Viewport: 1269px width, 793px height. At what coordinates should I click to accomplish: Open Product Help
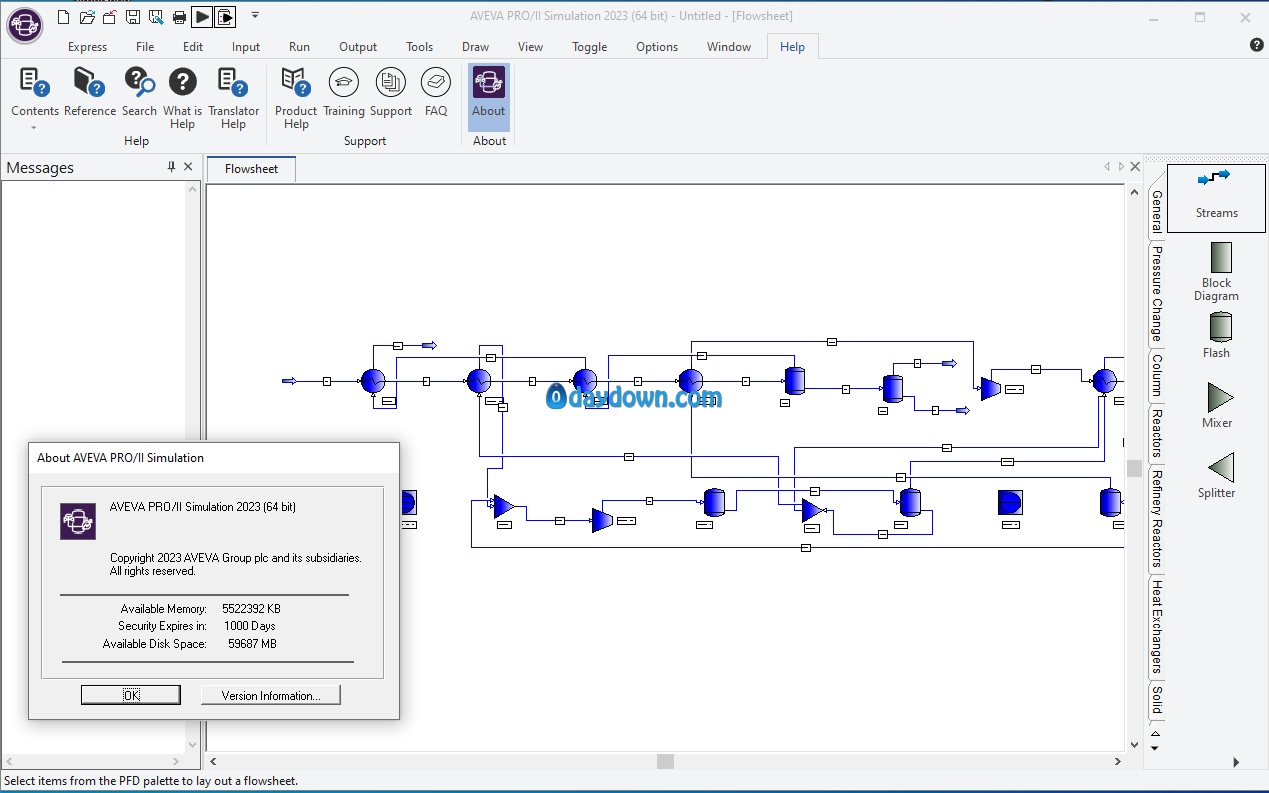click(296, 98)
